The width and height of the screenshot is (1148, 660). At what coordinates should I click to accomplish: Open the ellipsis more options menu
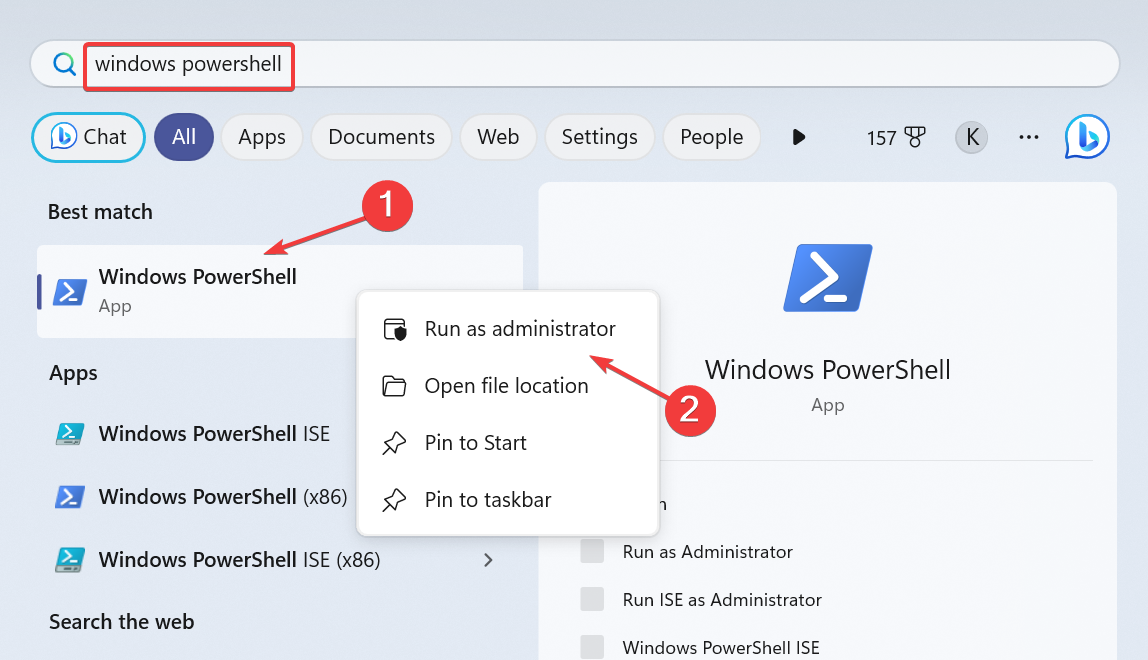click(x=1028, y=137)
